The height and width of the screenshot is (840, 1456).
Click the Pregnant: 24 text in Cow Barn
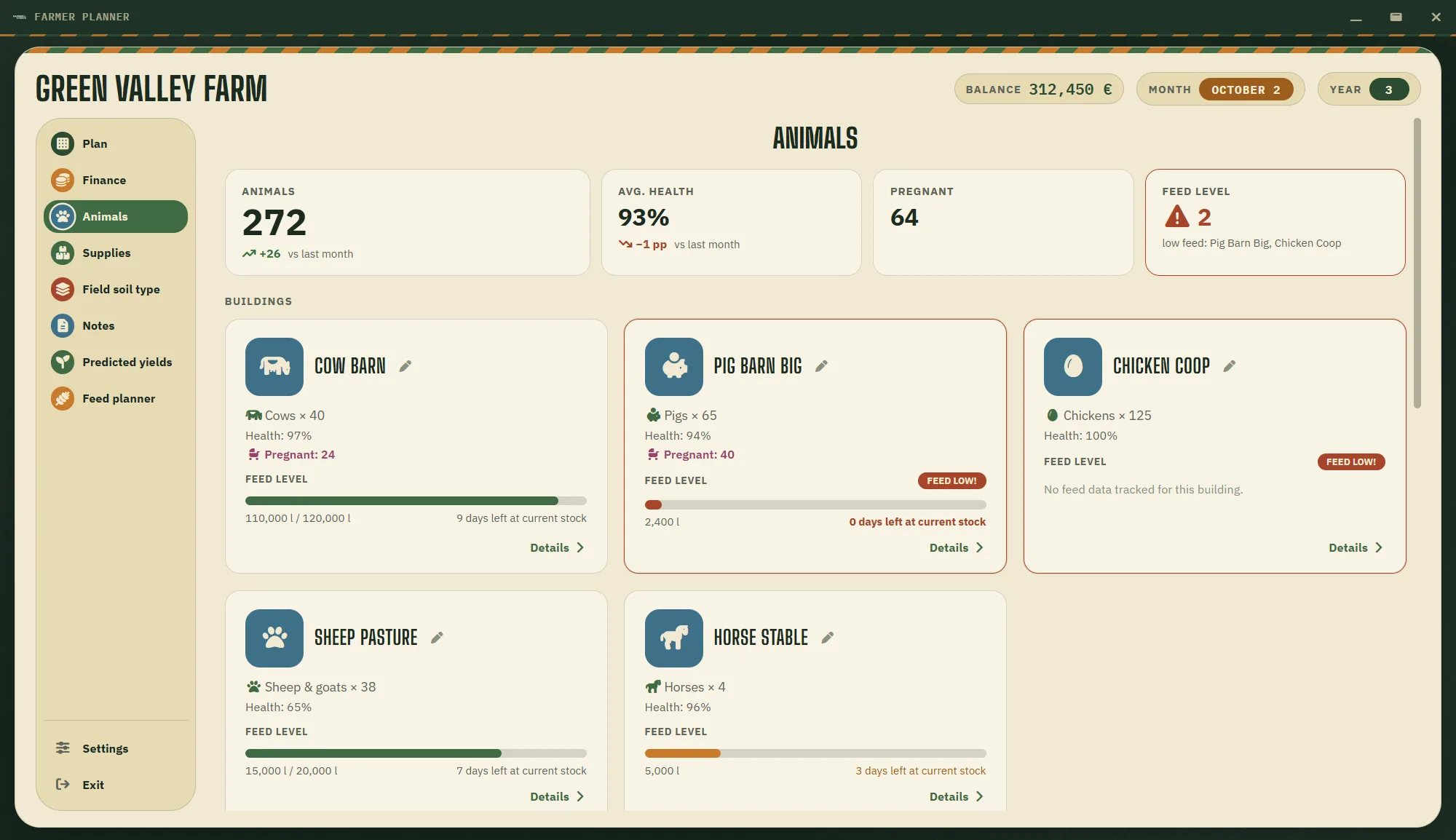coord(299,454)
